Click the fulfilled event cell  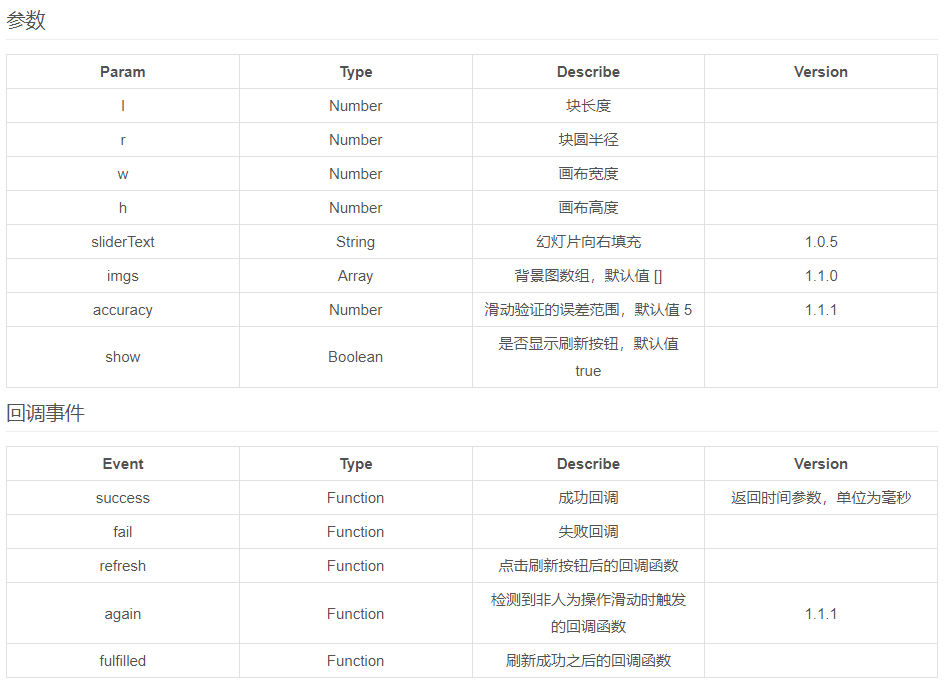click(x=123, y=661)
